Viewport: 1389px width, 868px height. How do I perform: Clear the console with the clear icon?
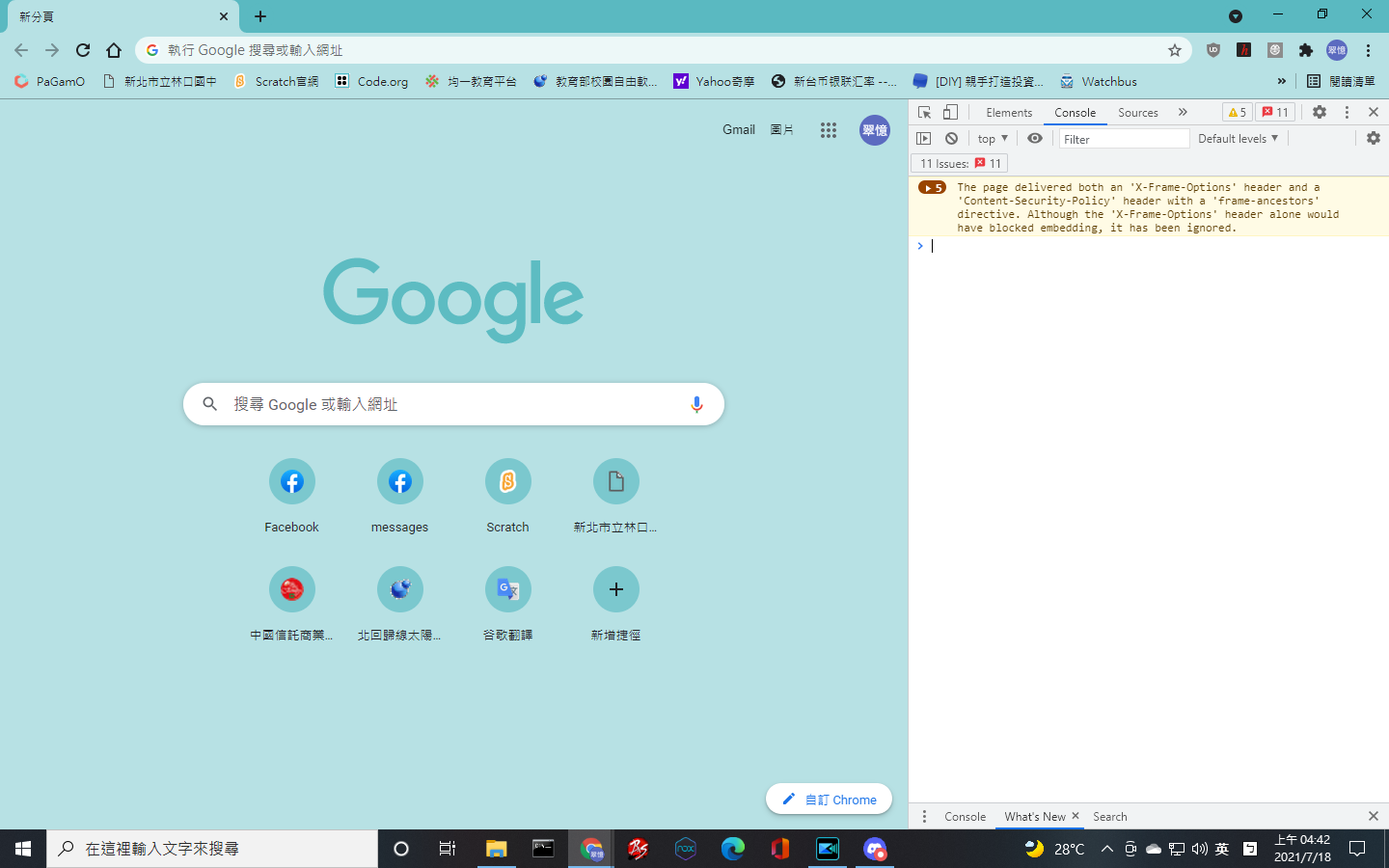951,138
